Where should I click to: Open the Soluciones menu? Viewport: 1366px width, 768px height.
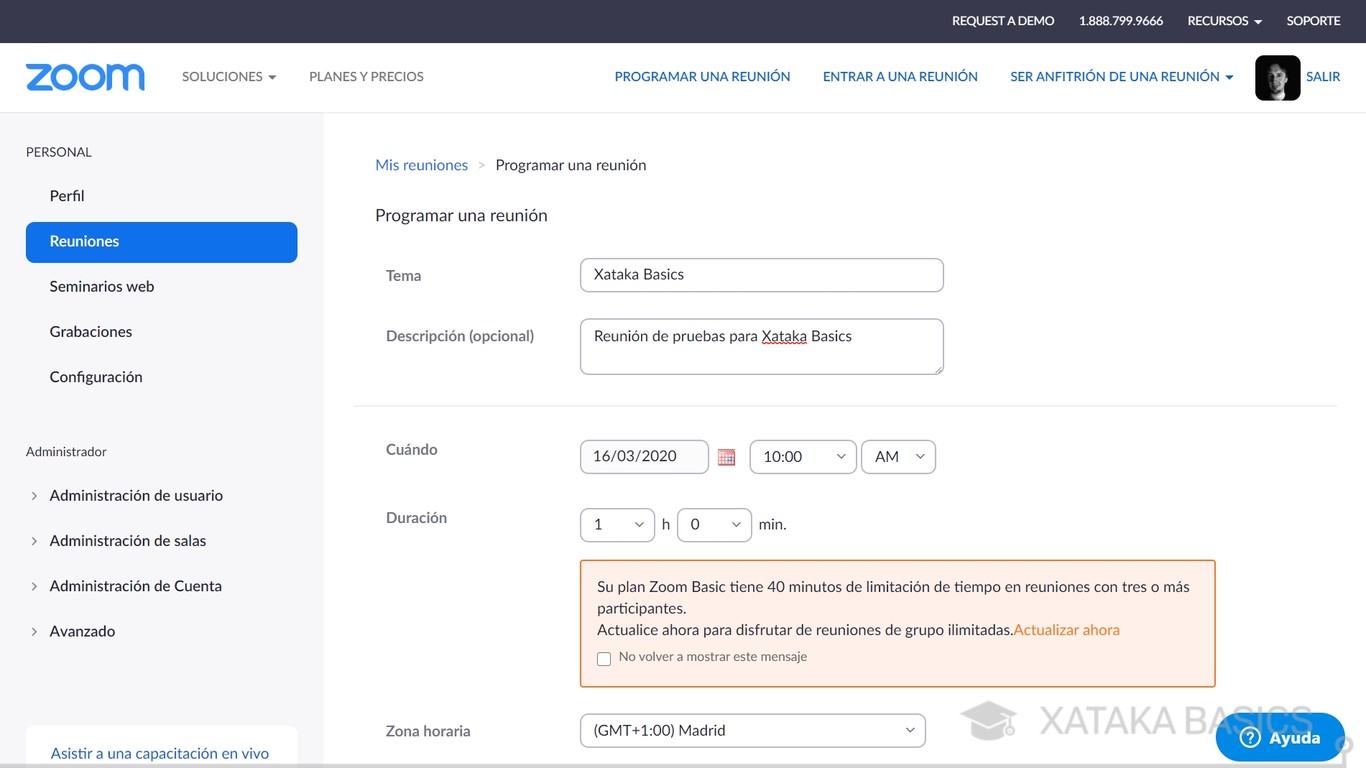pos(228,77)
